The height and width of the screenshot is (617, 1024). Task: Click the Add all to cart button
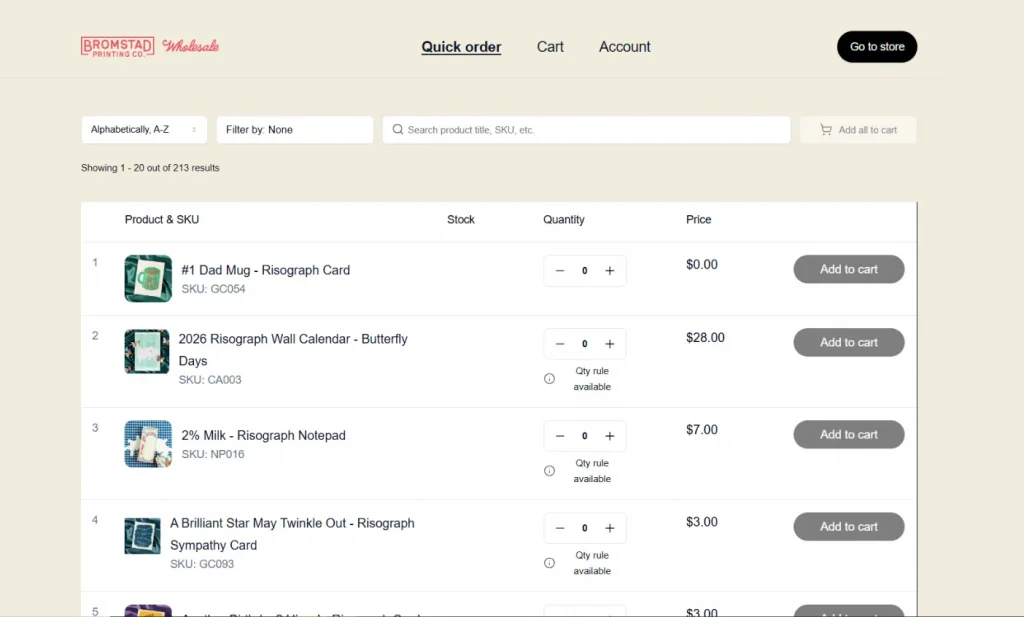[858, 130]
